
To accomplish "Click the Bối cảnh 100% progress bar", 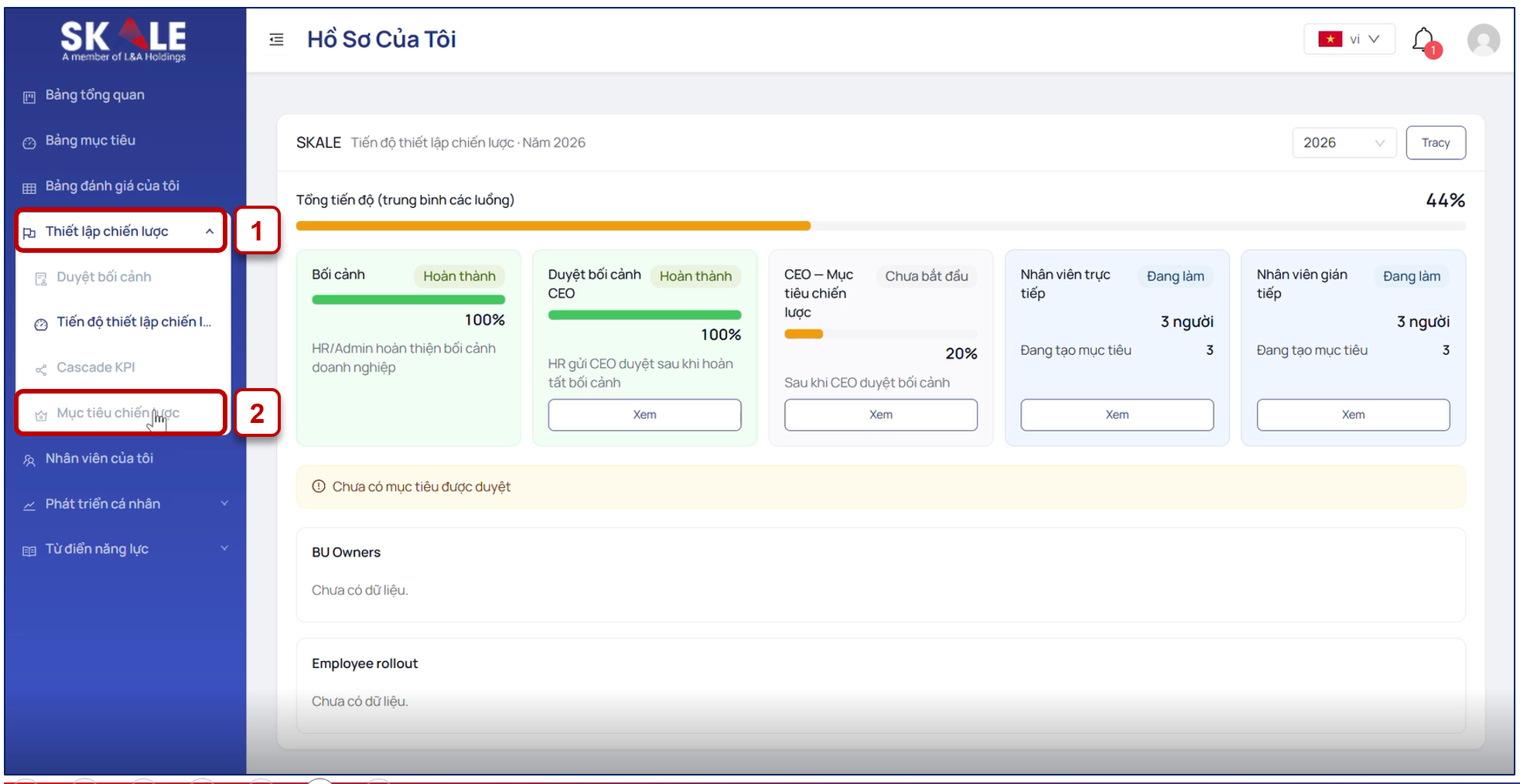I will click(408, 299).
